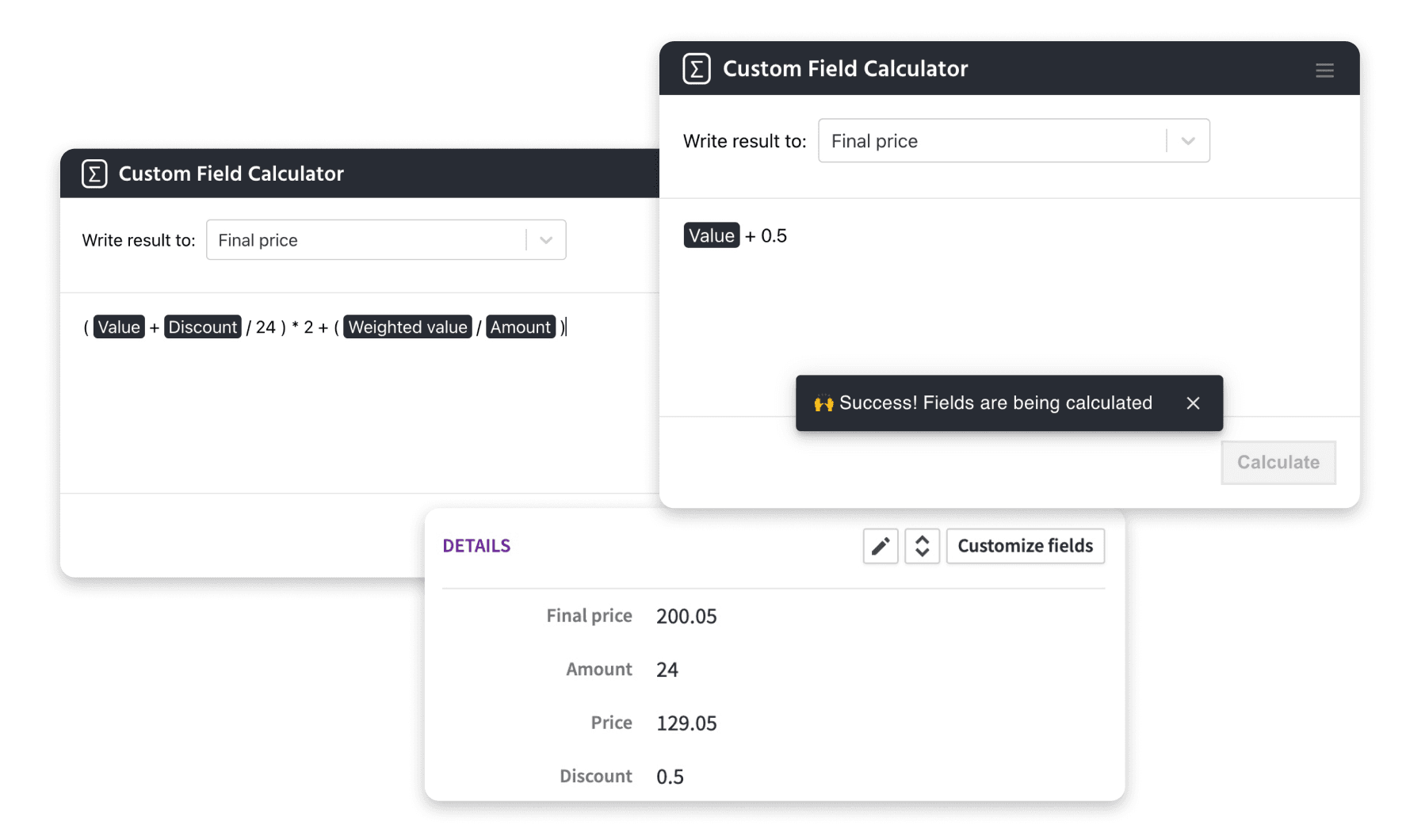1406x840 pixels.
Task: Open the Final price dropdown in the top calculator
Action: pos(1188,140)
